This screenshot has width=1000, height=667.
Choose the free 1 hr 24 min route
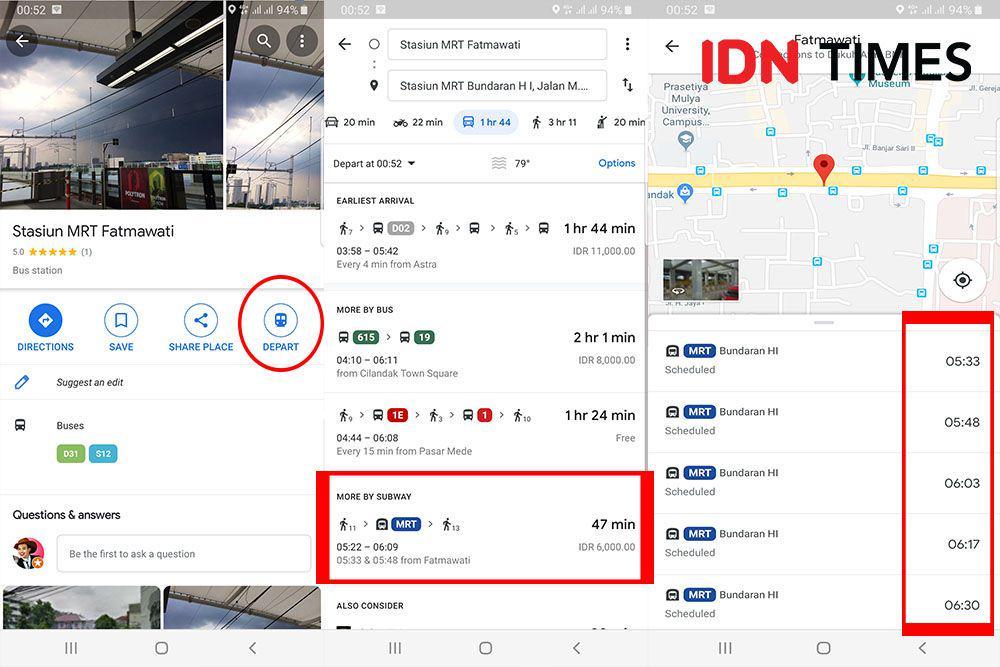[485, 432]
